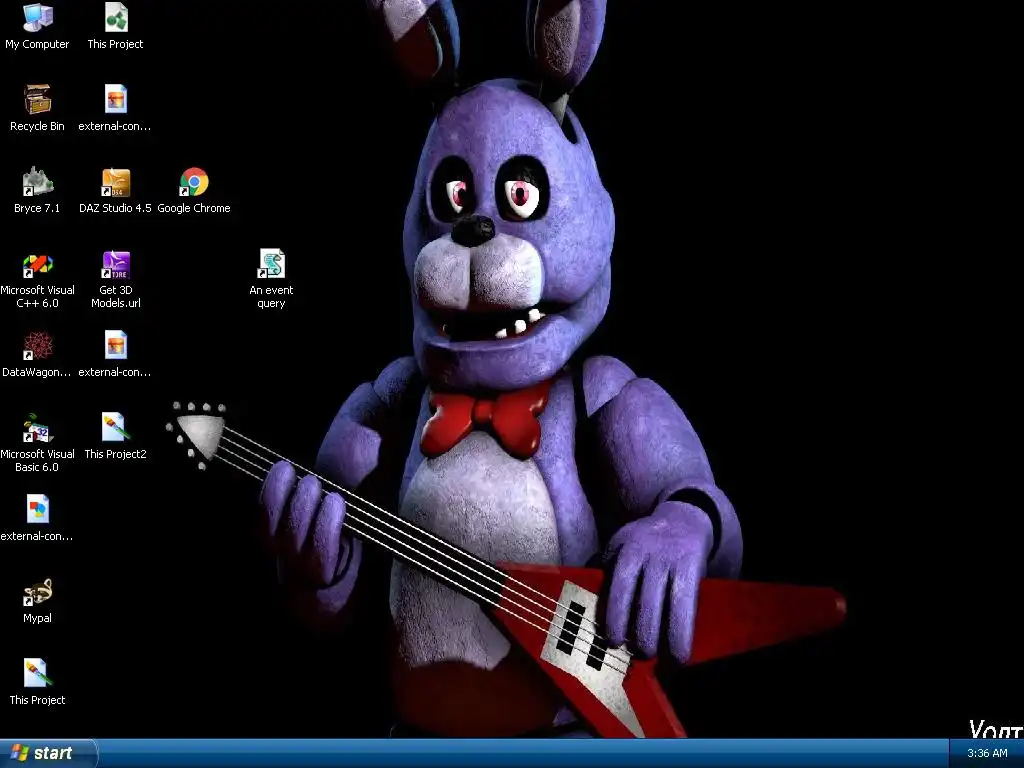Click the 3:36 AM taskbar clock
The width and height of the screenshot is (1024, 768).
[987, 753]
